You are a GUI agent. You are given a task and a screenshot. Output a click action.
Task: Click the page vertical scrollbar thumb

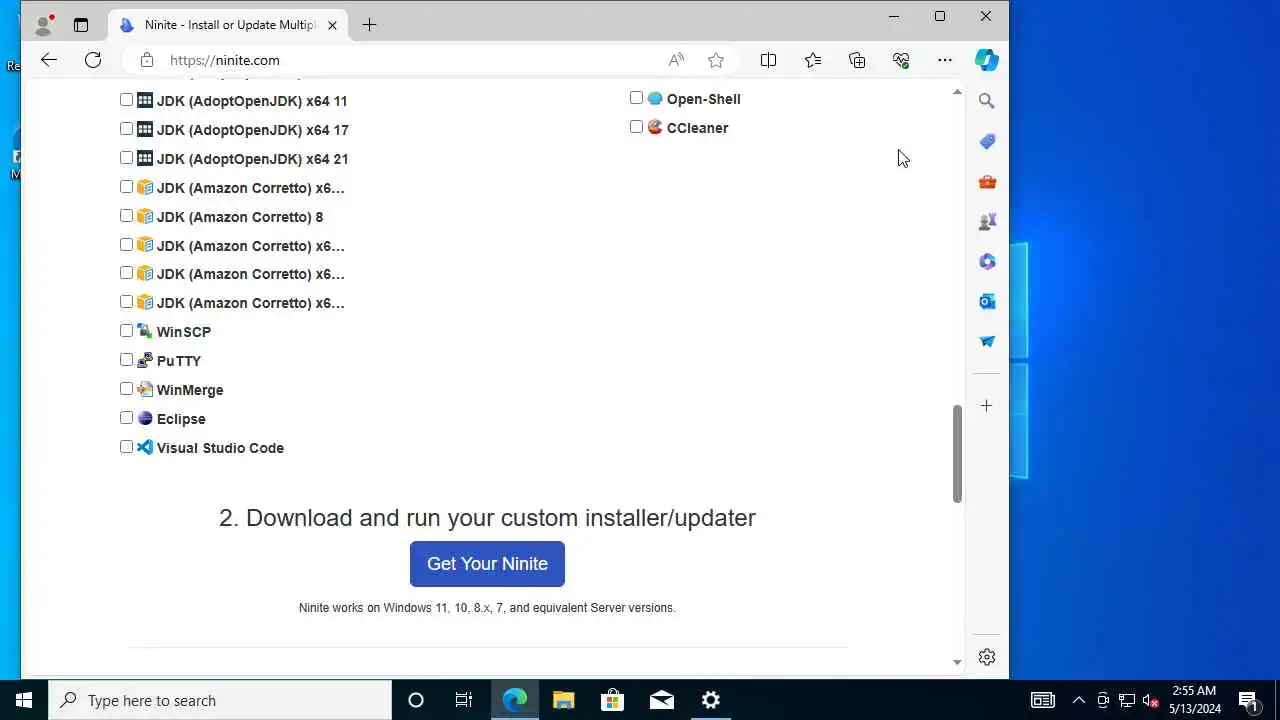957,454
